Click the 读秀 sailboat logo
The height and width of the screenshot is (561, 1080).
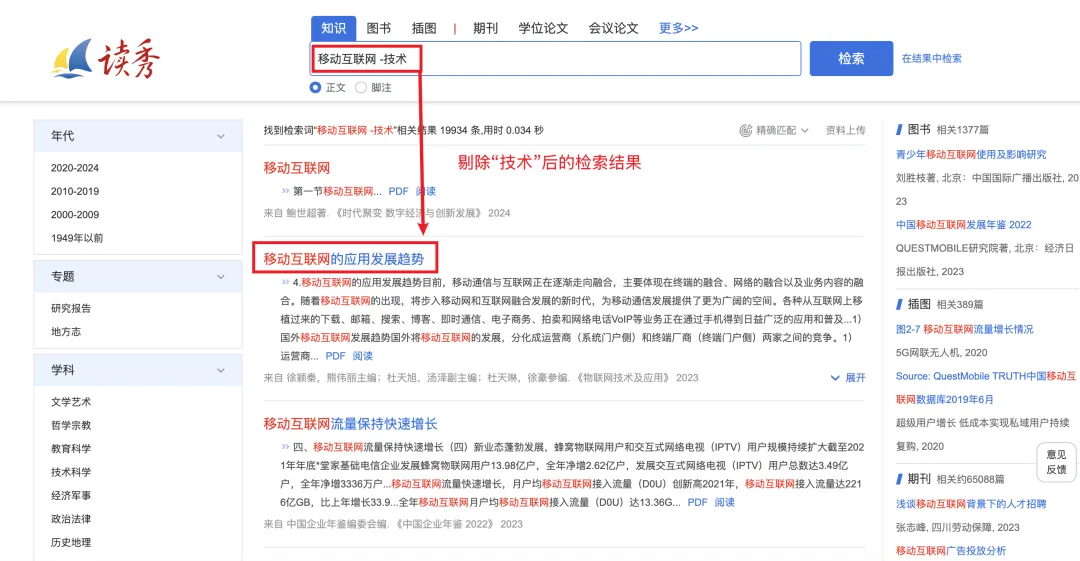pyautogui.click(x=106, y=59)
